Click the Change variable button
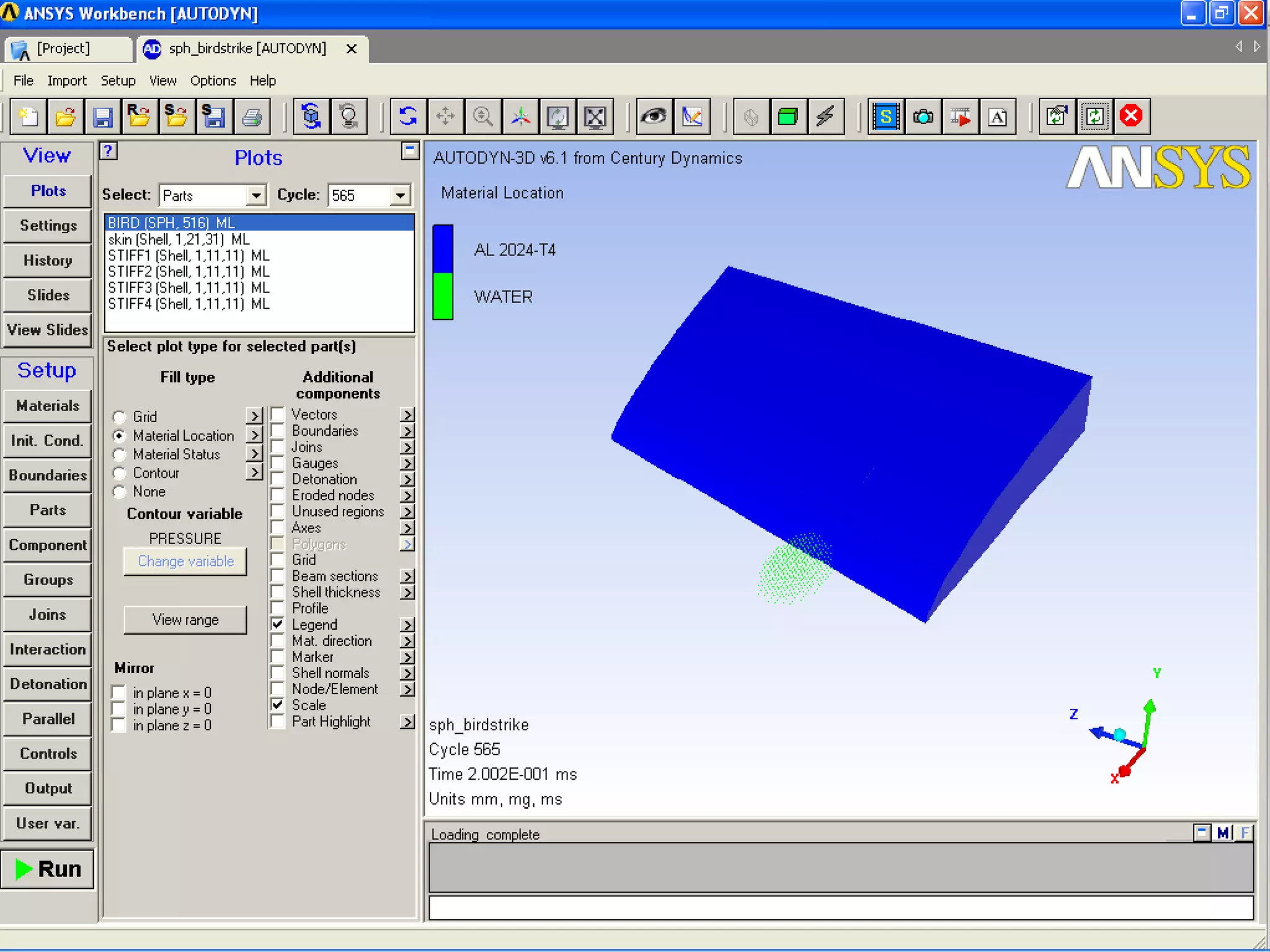Screen dimensions: 1270x952 coord(185,562)
